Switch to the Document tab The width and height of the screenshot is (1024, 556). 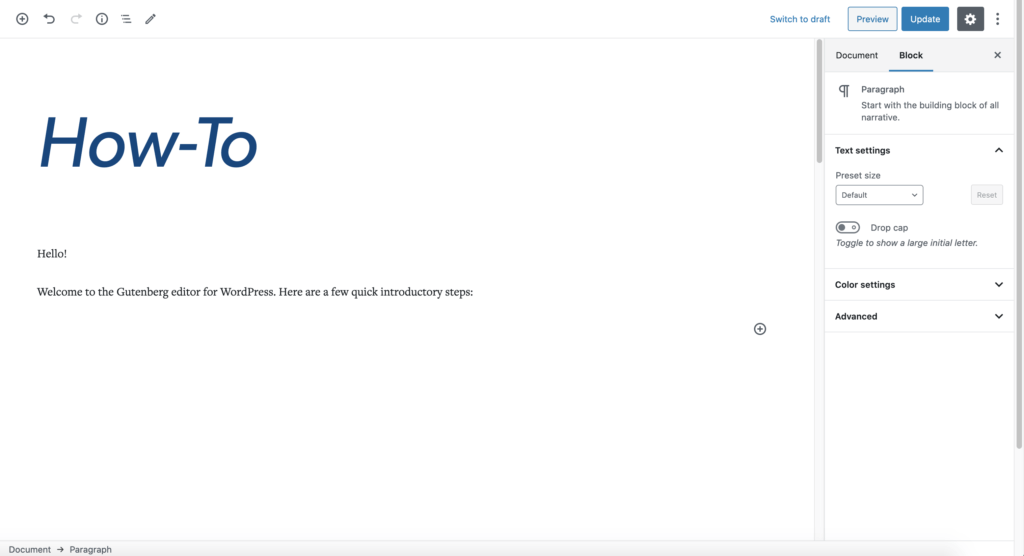coord(856,56)
